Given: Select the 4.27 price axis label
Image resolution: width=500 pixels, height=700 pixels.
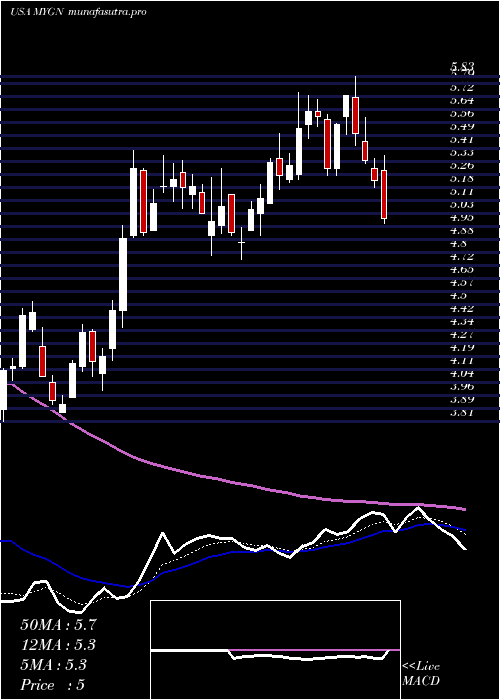Looking at the screenshot, I should click(462, 334).
